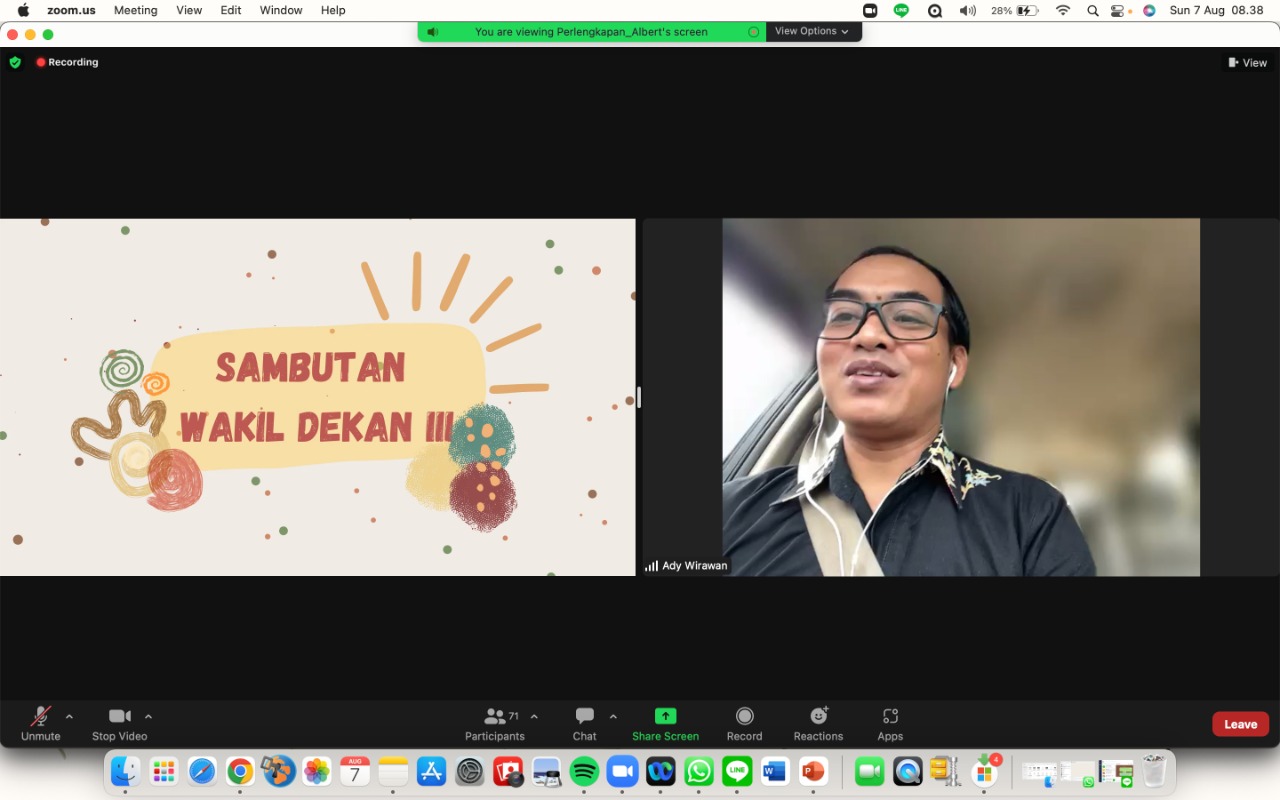Click the View layout button
Viewport: 1280px width, 800px height.
(x=1248, y=62)
